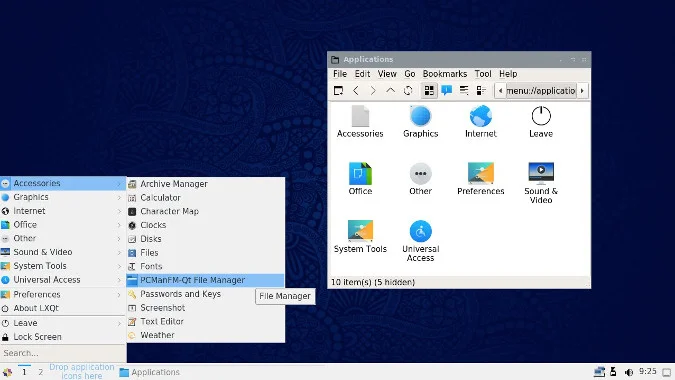Select Lock Screen in the menu
Viewport: 675px width, 380px height.
62,337
